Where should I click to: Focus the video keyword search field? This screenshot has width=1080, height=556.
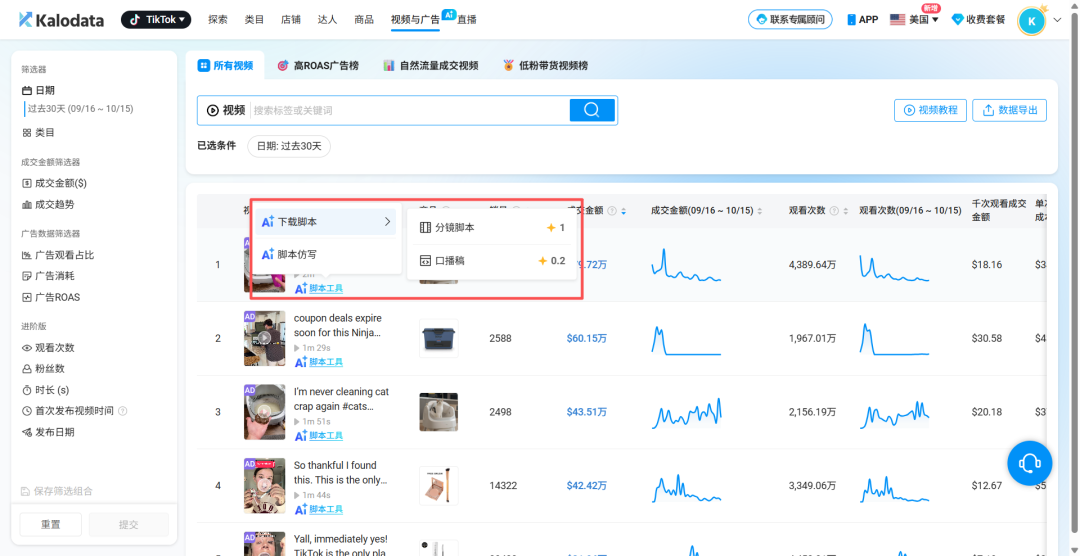[410, 110]
